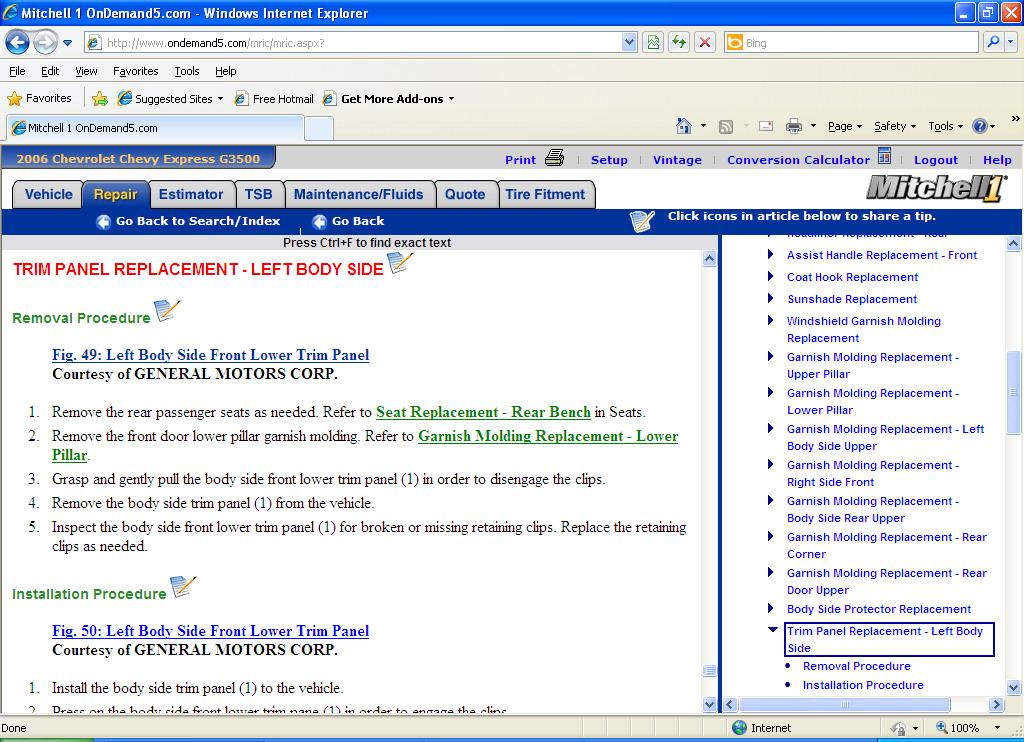Open the command bar Tools dropdown
The image size is (1024, 742).
point(945,126)
